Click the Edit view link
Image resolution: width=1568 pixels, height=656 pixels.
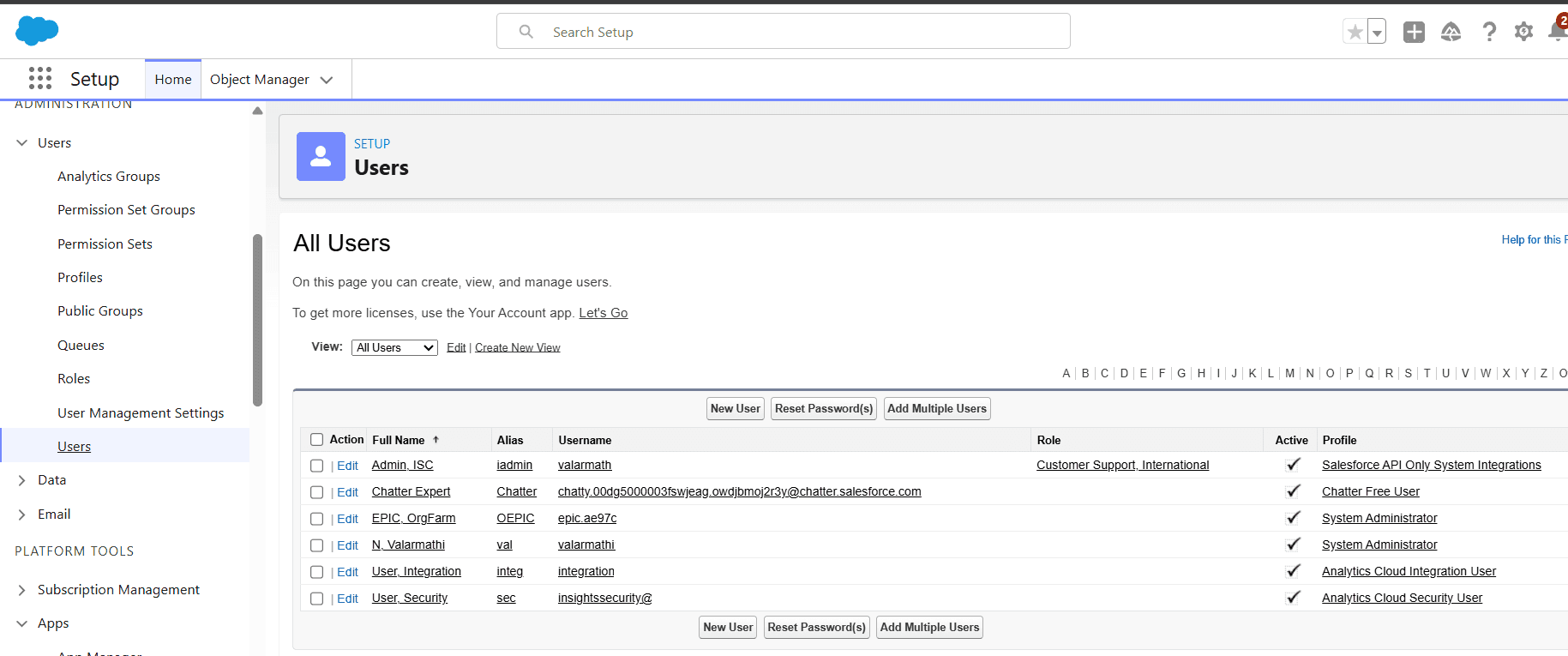pyautogui.click(x=456, y=347)
